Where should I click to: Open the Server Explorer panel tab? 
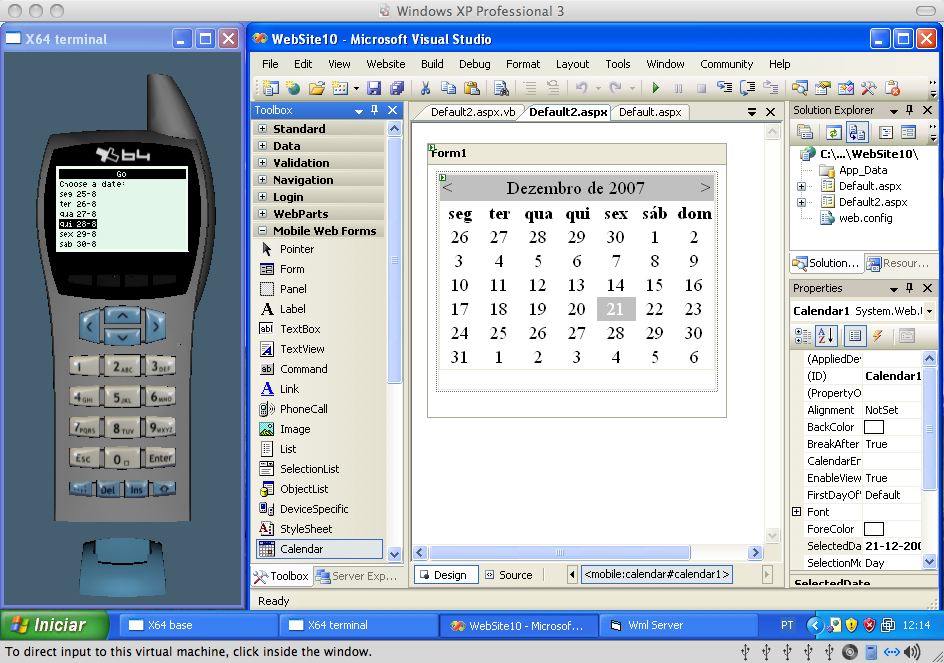pos(357,576)
